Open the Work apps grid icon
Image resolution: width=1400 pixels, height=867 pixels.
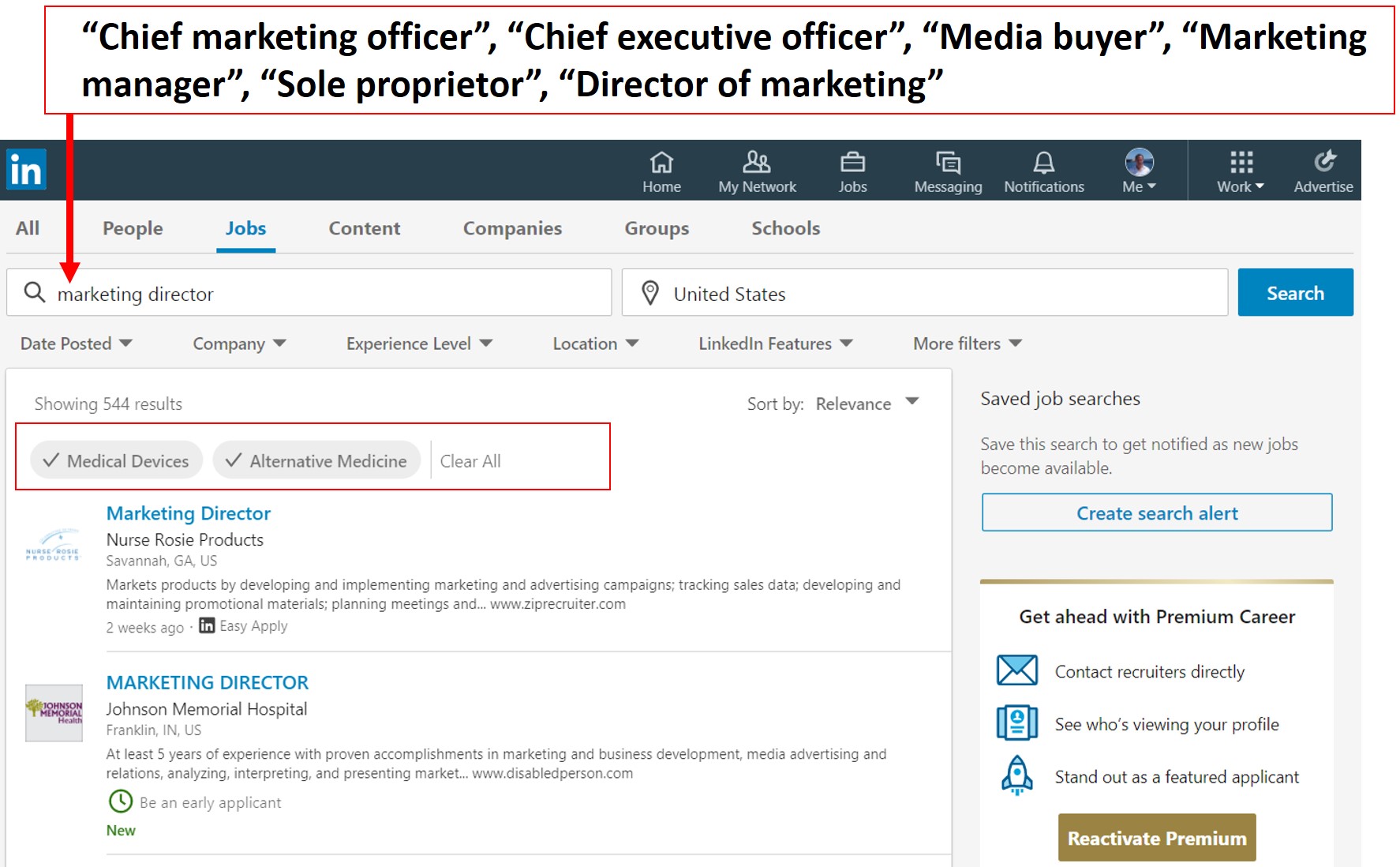click(1241, 162)
